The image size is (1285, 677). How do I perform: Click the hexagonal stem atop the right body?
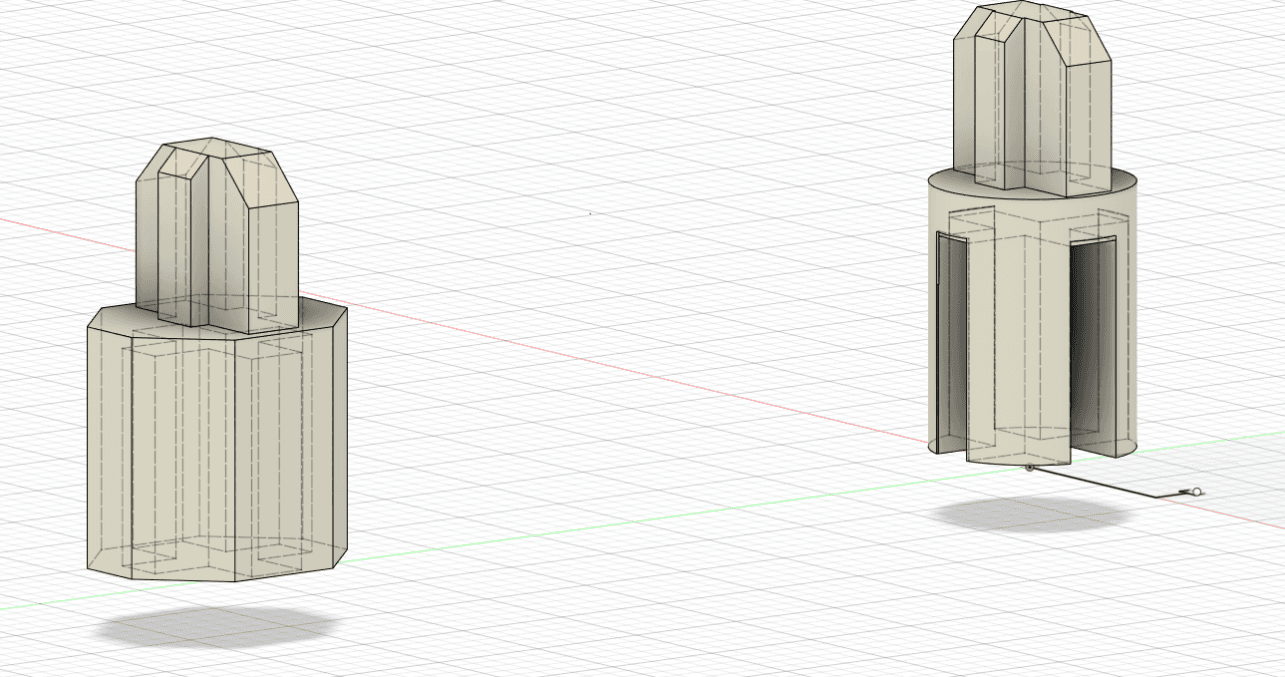[x=1030, y=100]
